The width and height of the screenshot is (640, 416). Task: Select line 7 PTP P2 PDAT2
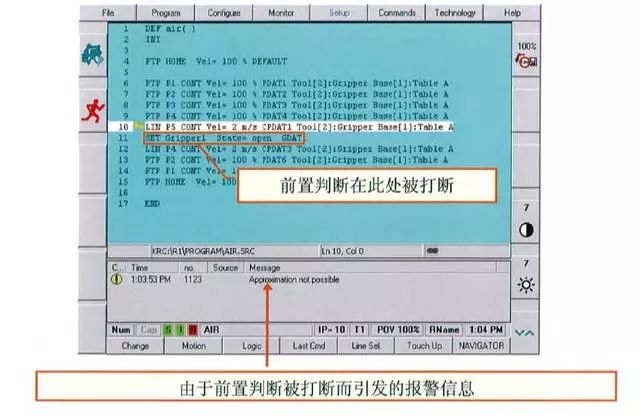click(x=297, y=94)
